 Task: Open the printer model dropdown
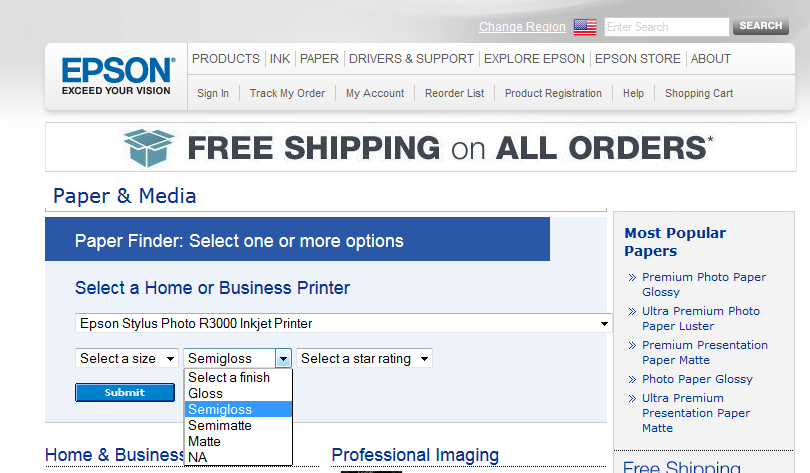coord(344,323)
